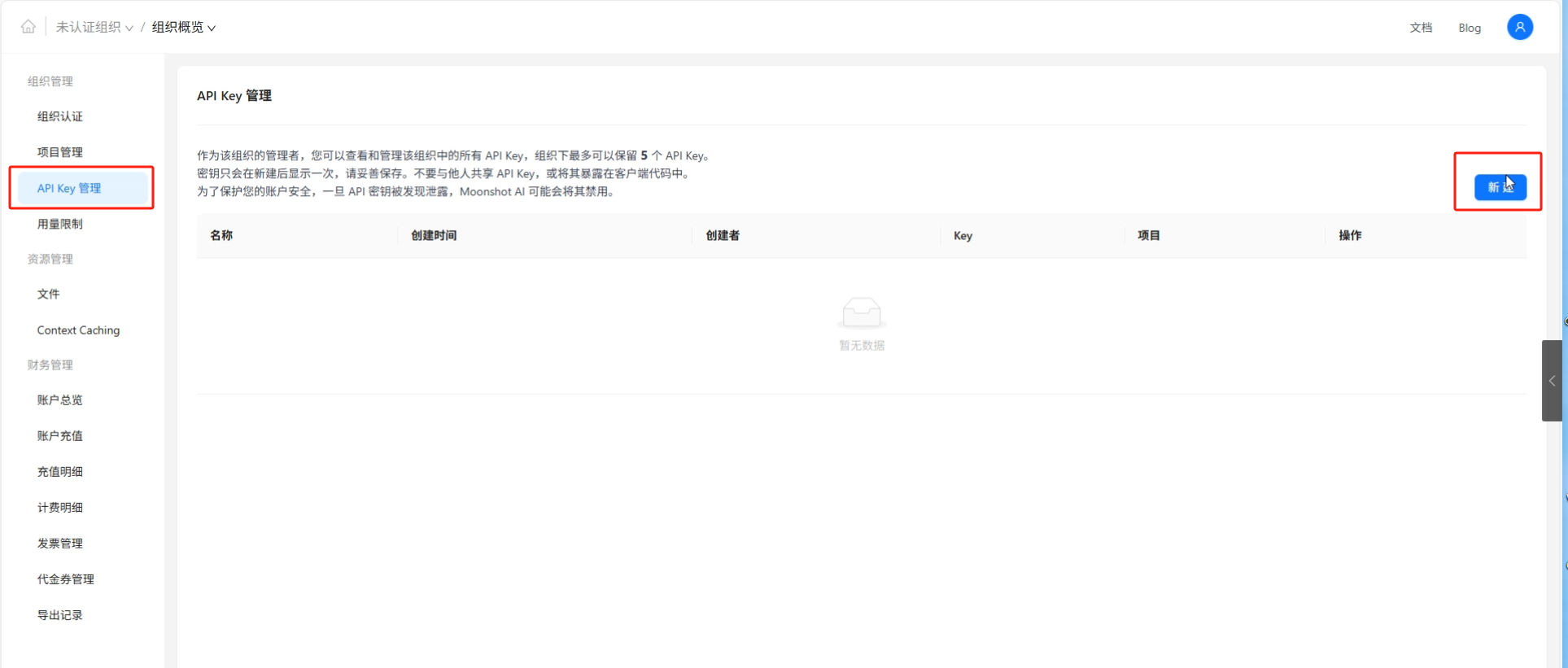Expand the collapsed side panel arrow
Image resolution: width=1568 pixels, height=668 pixels.
[1552, 381]
